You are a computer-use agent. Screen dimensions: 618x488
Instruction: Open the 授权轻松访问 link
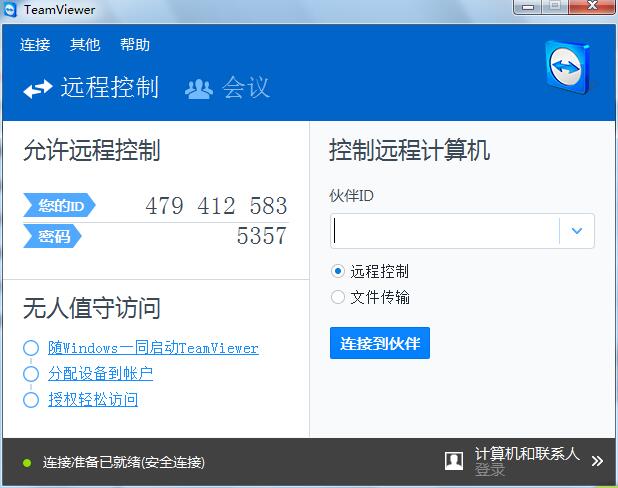[93, 400]
